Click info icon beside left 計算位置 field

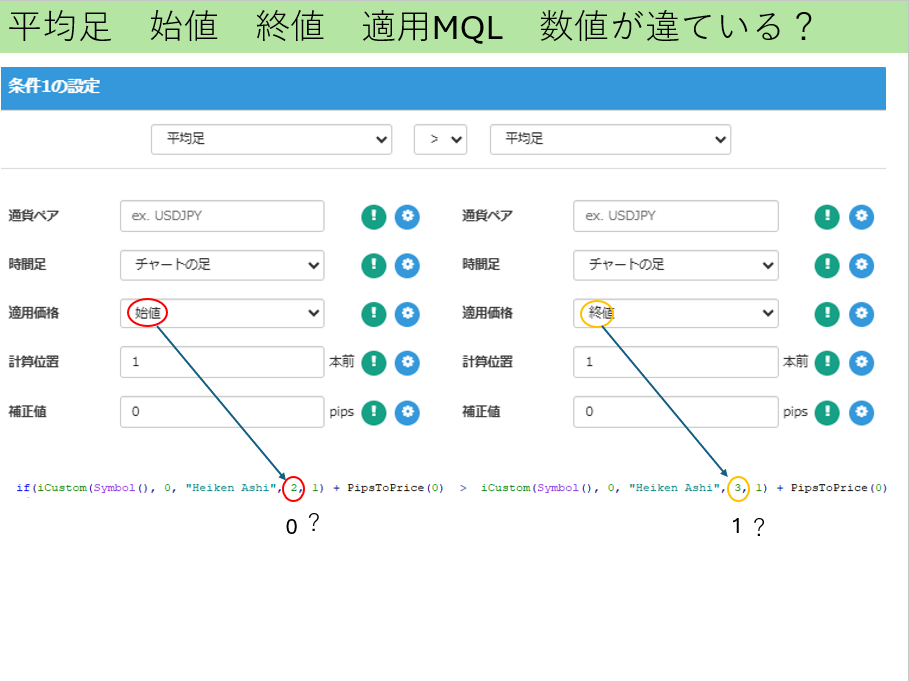point(373,362)
